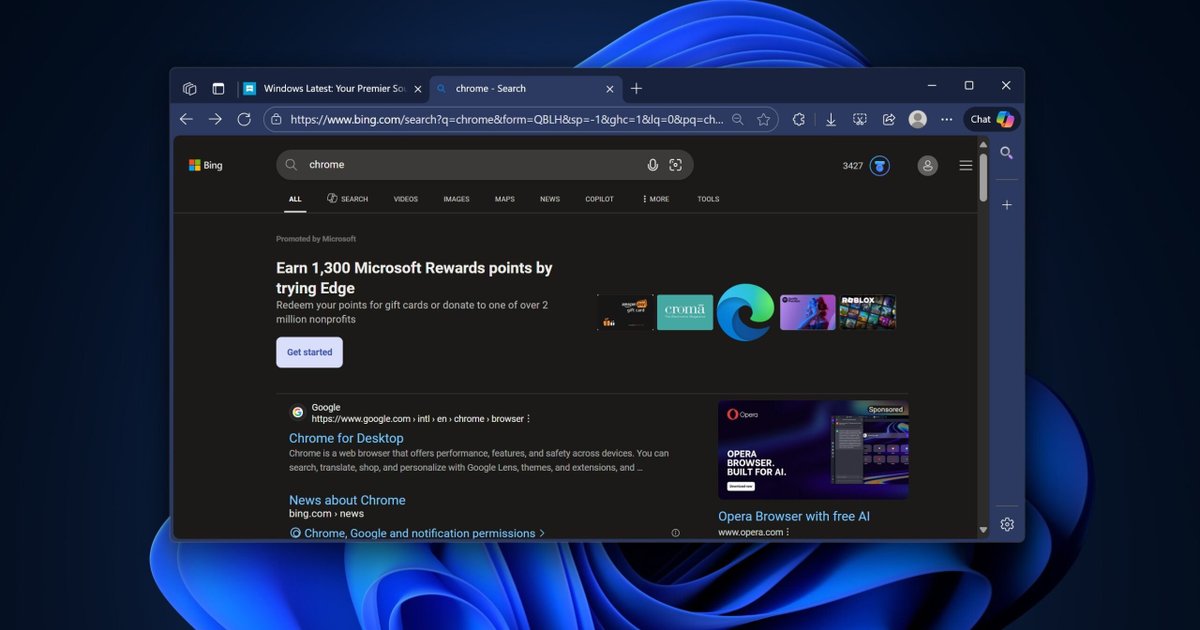Open Opera Browser with free AI link

click(794, 516)
